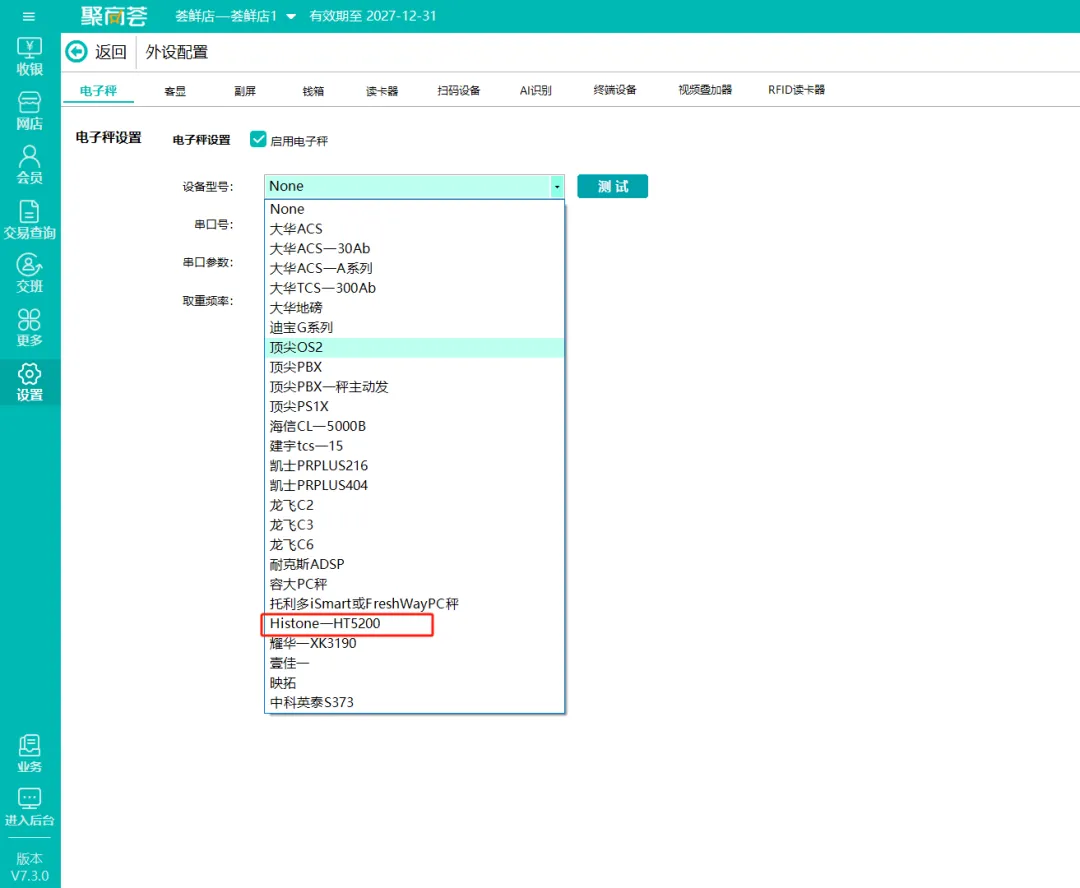
Task: Switch to the 扫码设备 tab
Action: coord(459,90)
